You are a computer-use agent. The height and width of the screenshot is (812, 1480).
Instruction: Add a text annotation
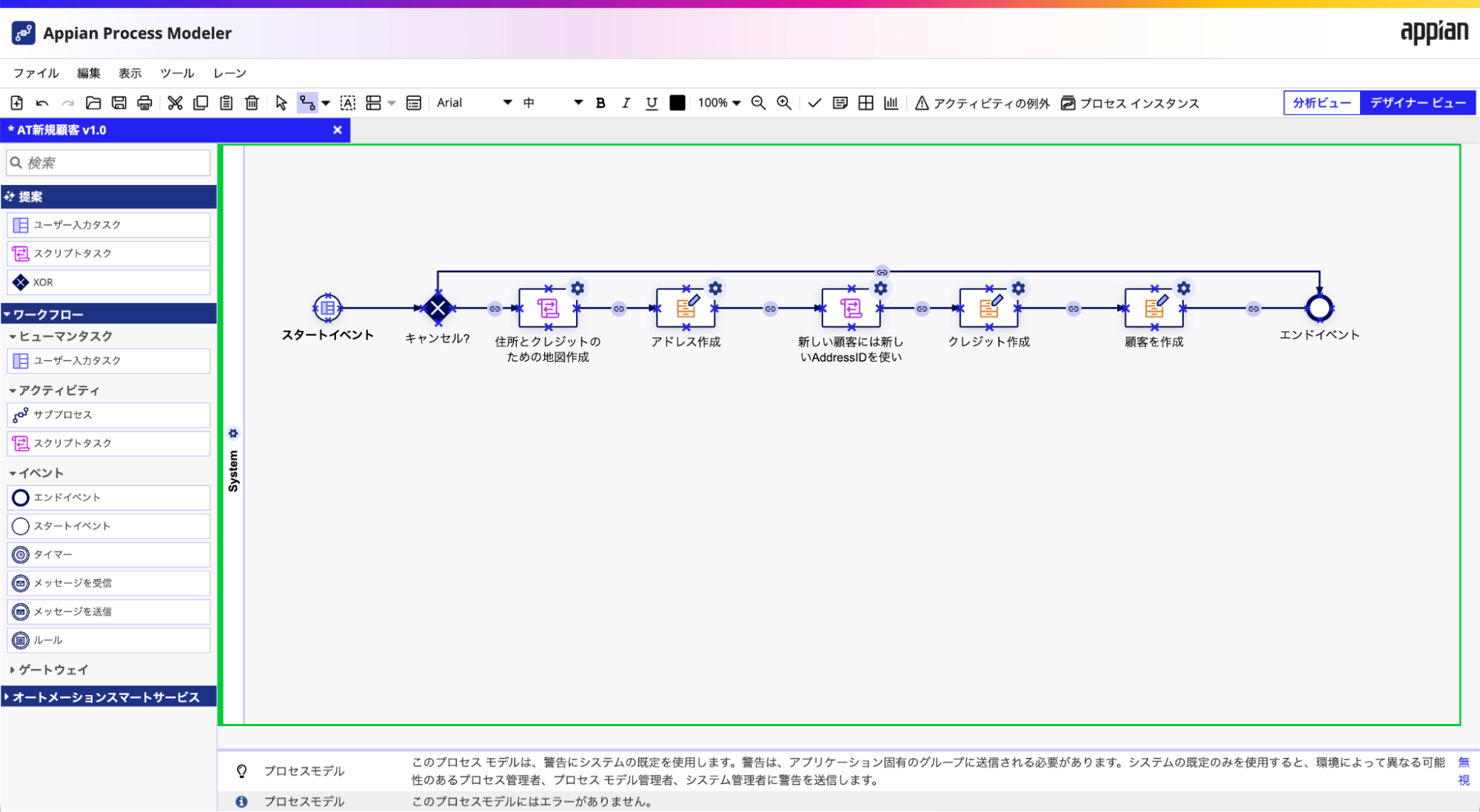[x=348, y=103]
